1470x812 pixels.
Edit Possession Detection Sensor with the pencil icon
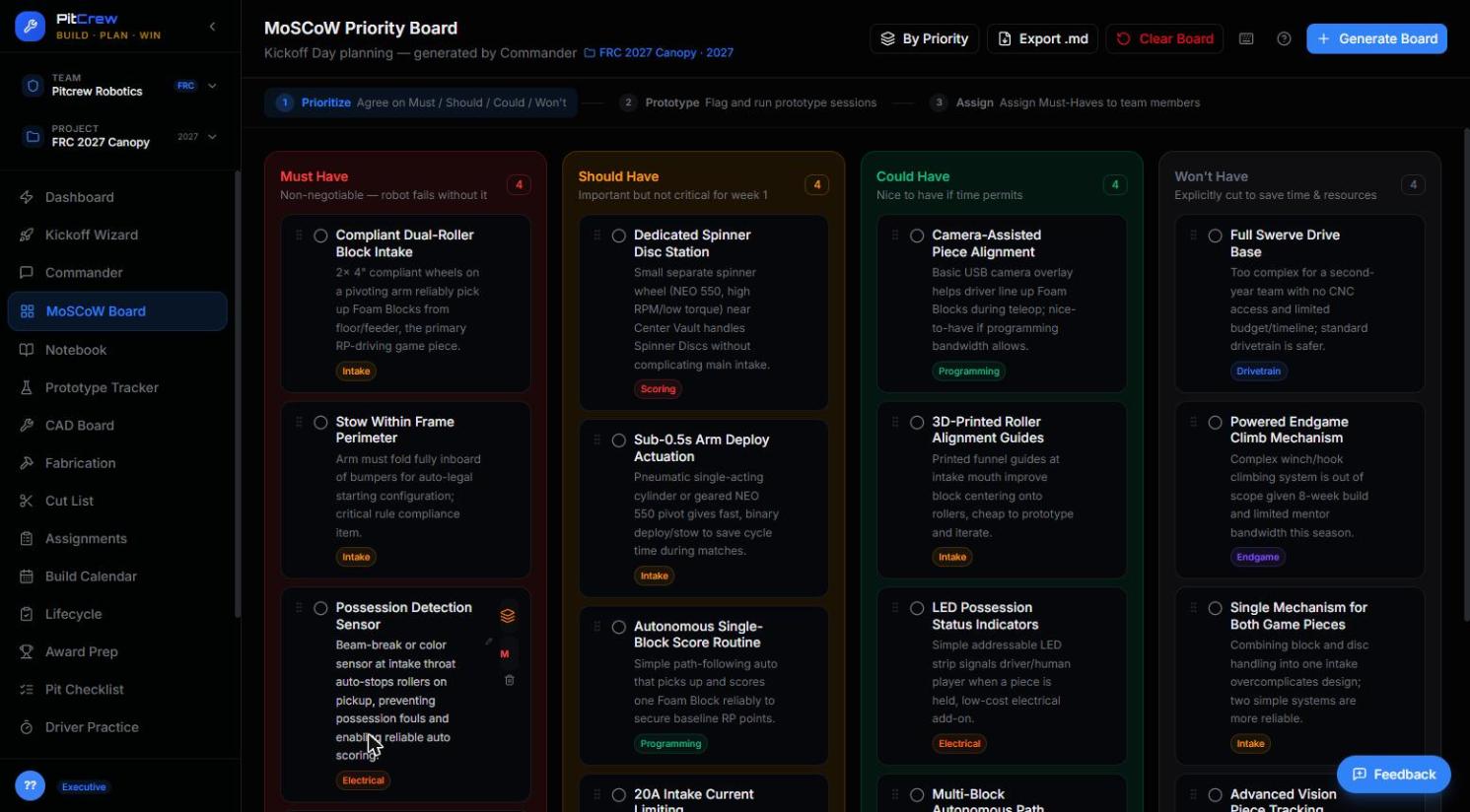[x=488, y=642]
